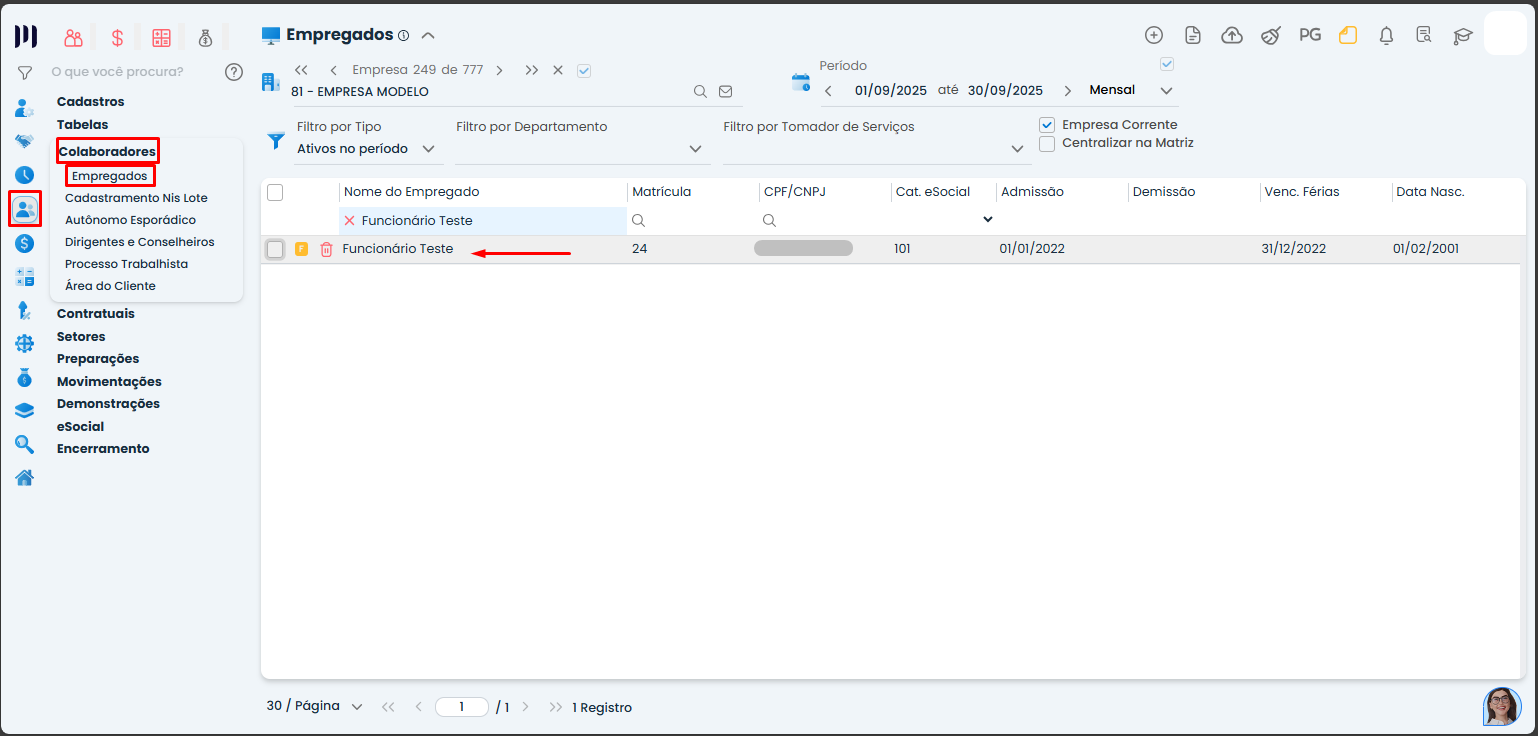Open the Filtro por Departamento dropdown
Viewport: 1538px width, 736px height.
[582, 149]
